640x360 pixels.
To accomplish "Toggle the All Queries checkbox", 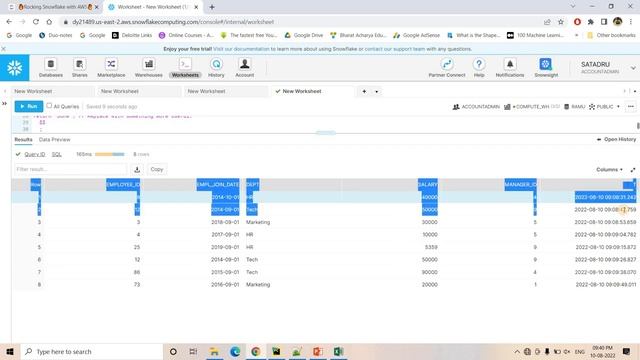I will [49, 106].
